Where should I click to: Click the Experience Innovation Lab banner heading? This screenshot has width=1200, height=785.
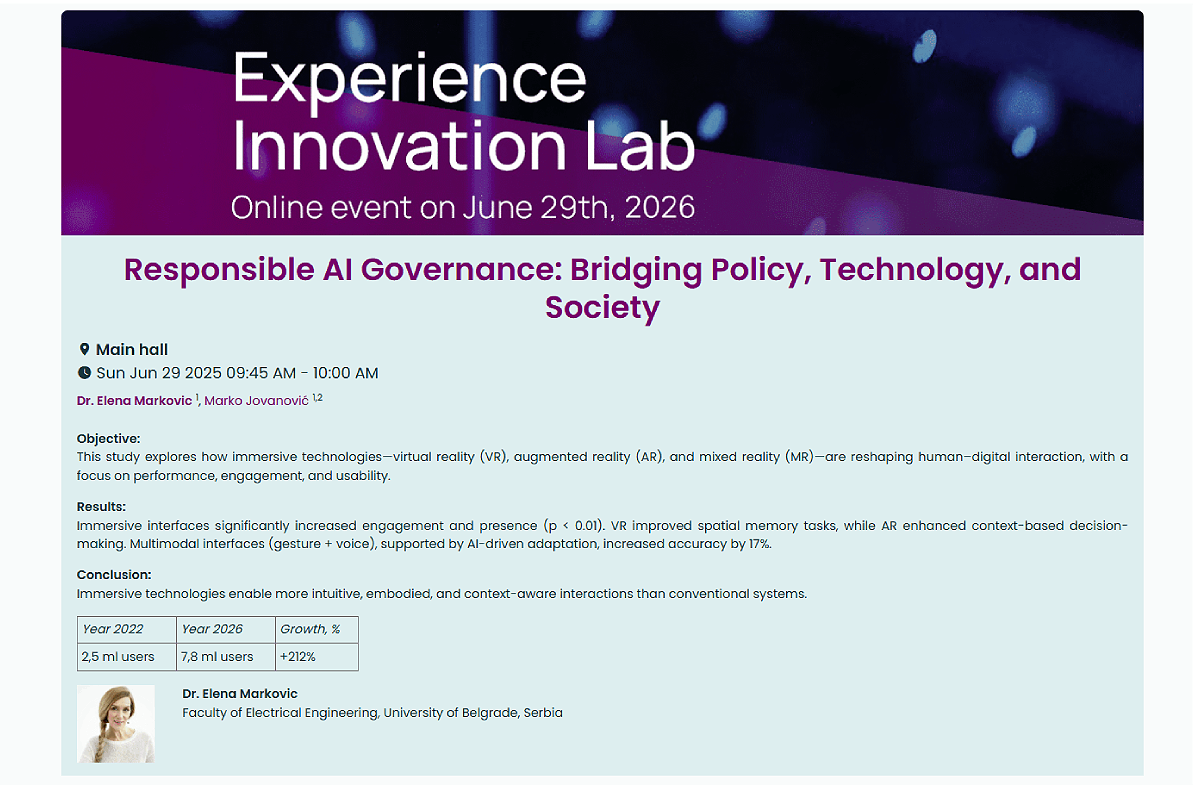coord(463,112)
